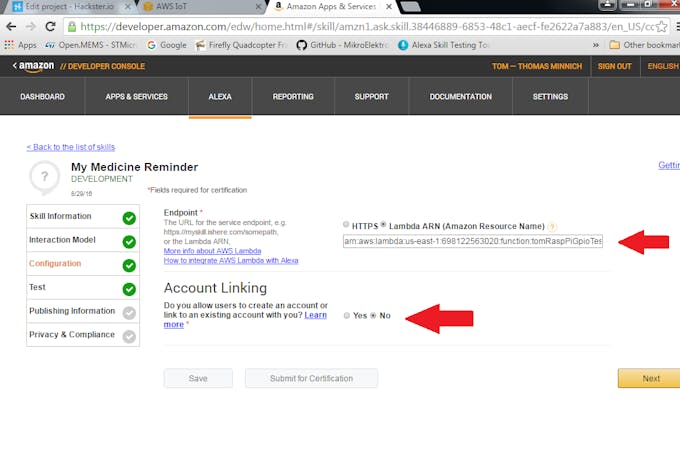Open the Publishing Information step
Image resolution: width=680 pixels, height=468 pixels.
(x=83, y=311)
